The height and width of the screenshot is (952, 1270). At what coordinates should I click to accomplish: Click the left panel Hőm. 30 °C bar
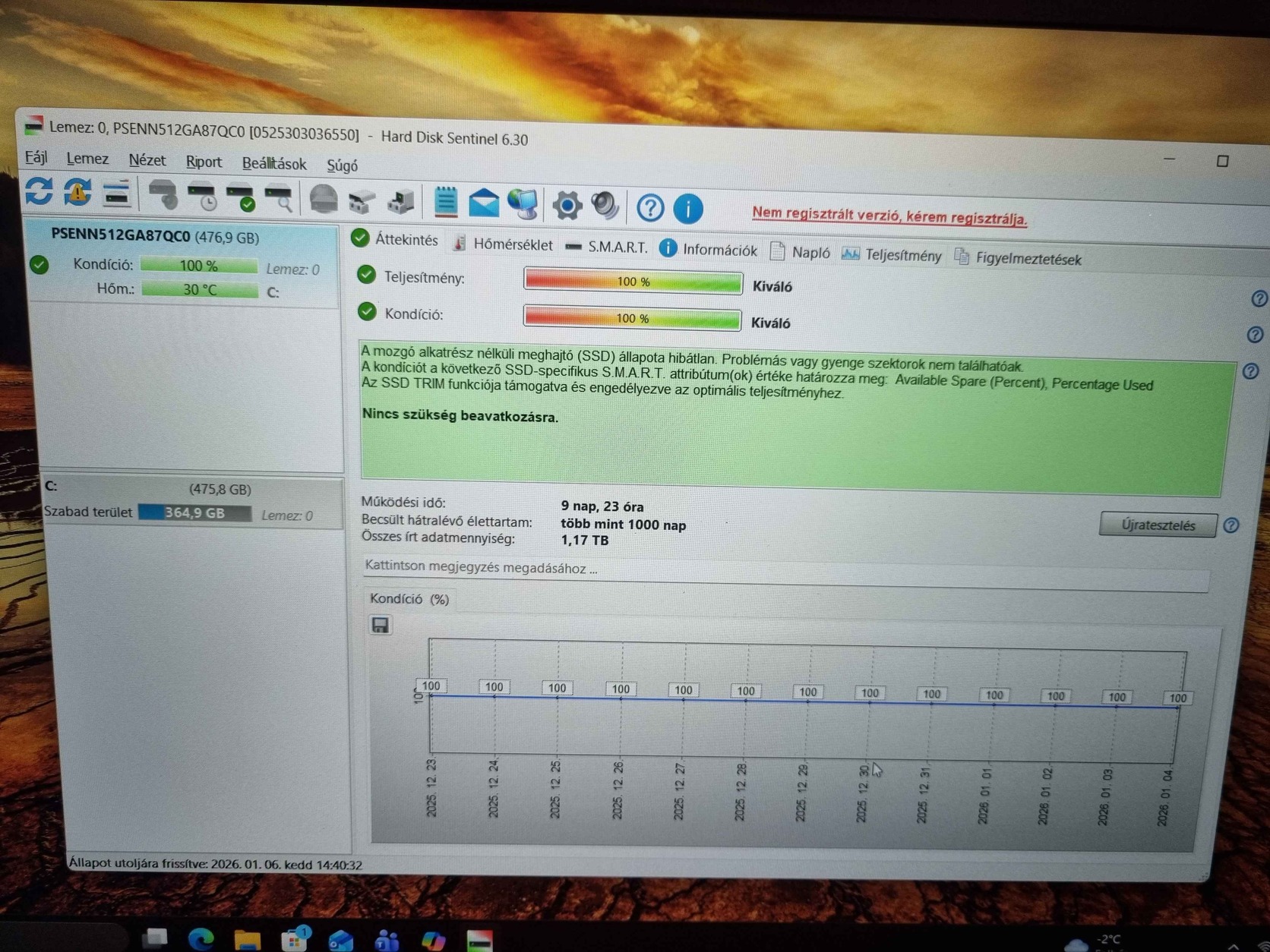click(200, 289)
